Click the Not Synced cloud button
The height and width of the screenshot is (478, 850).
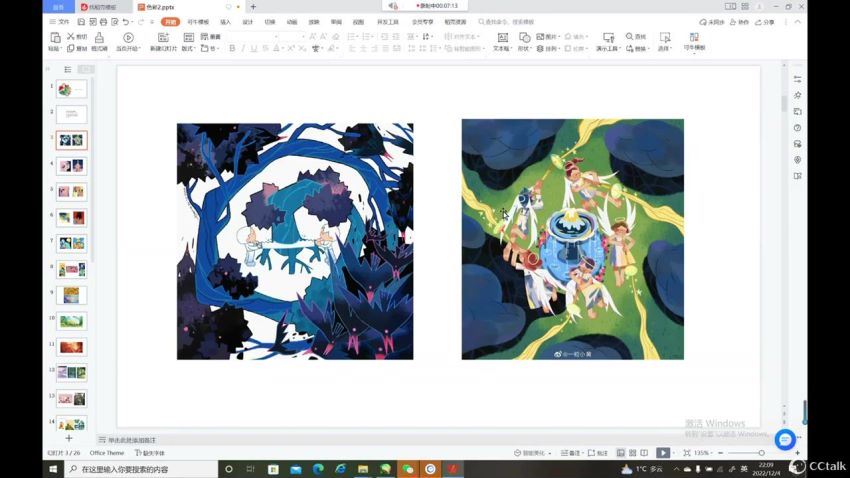coord(712,22)
